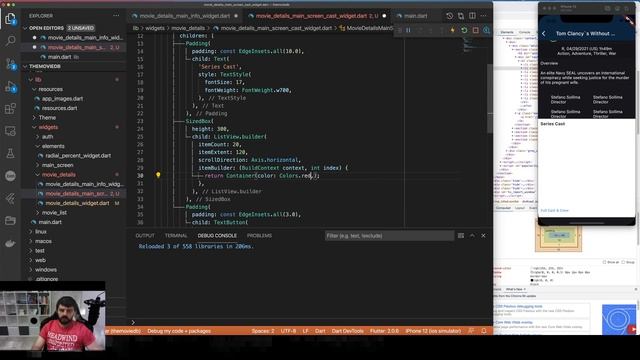Click the Explorer more actions ellipsis
The height and width of the screenshot is (360, 640).
pyautogui.click(x=116, y=16)
